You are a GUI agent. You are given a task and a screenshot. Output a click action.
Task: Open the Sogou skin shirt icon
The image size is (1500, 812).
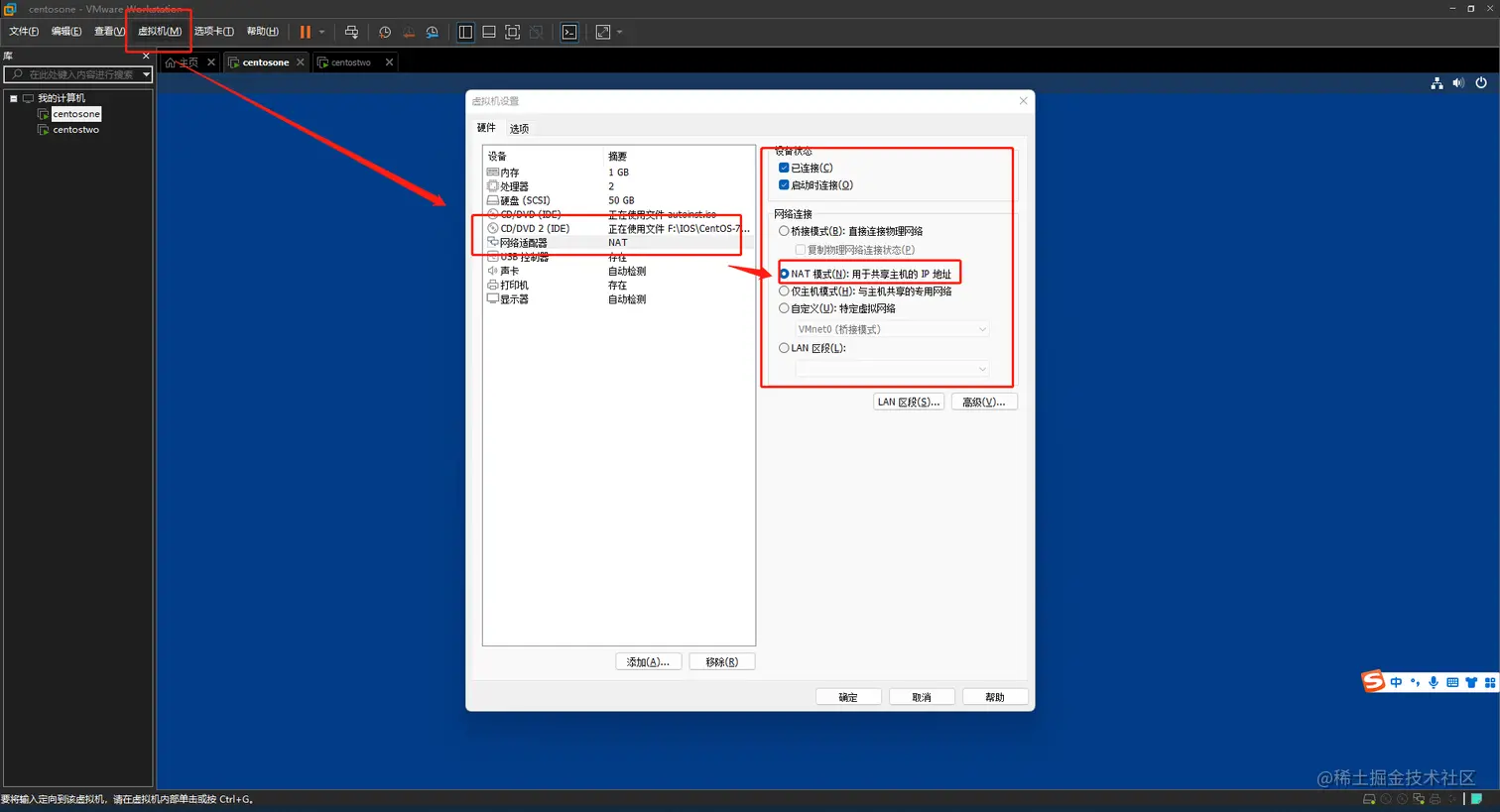point(1471,682)
